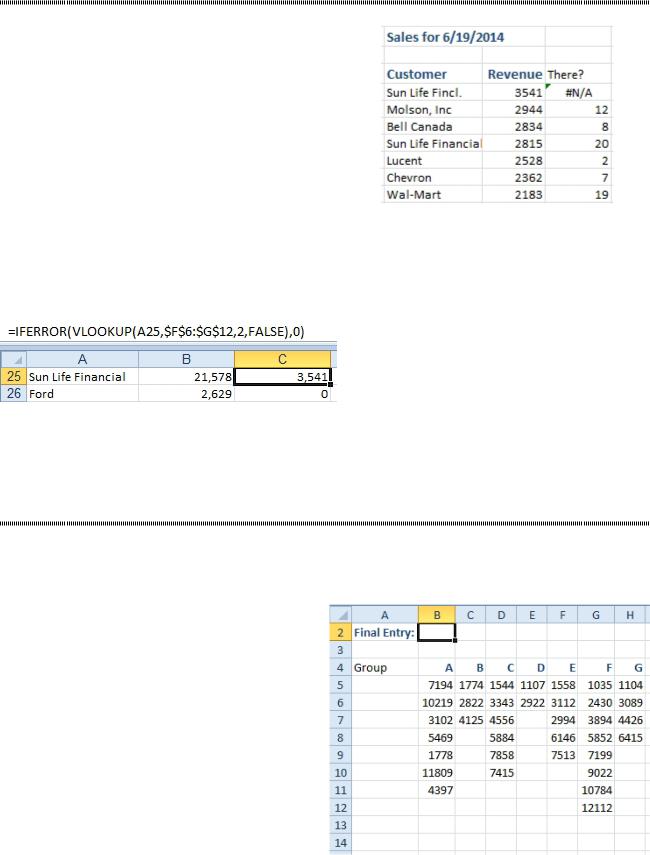Click cell with value 6415

630,737
